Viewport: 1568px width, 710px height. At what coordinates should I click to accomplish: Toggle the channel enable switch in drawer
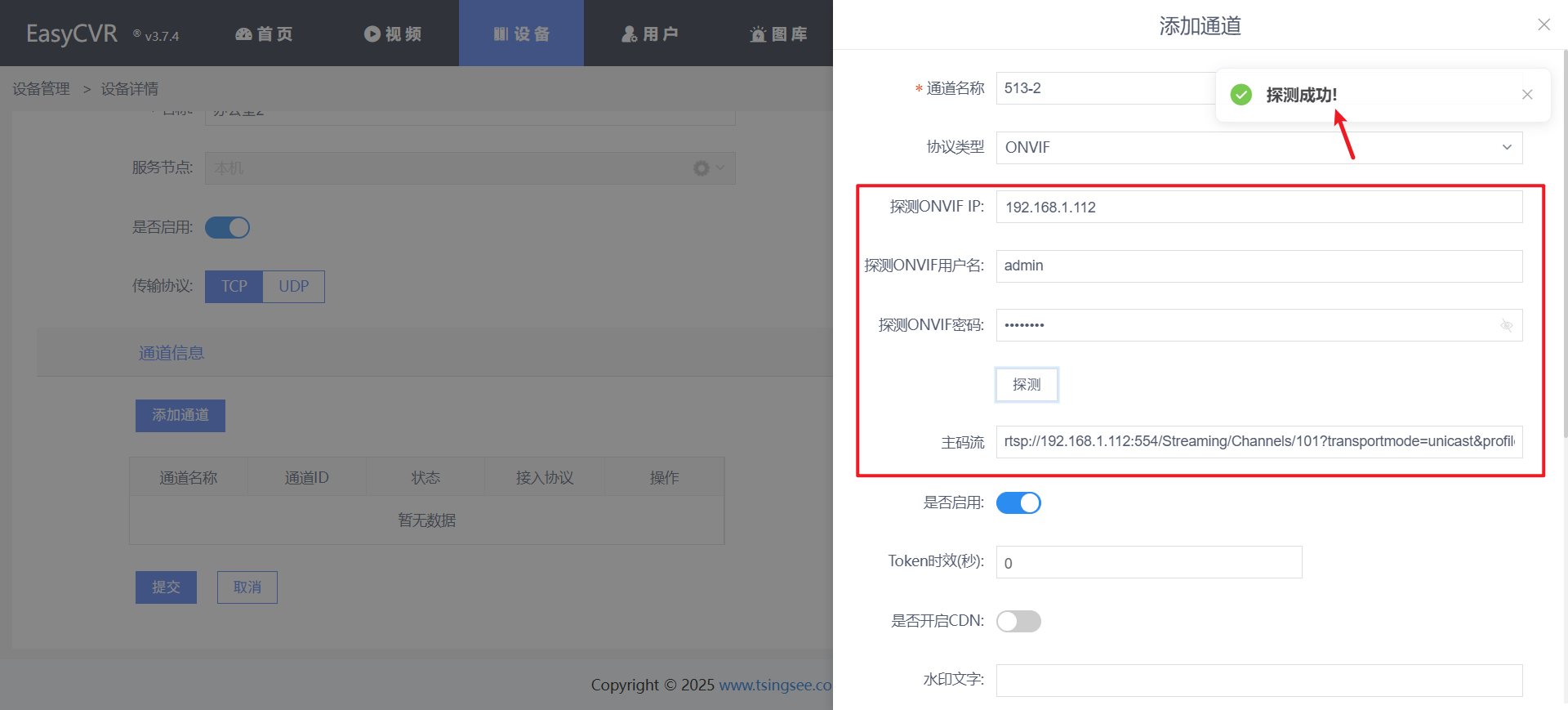pyautogui.click(x=1018, y=503)
